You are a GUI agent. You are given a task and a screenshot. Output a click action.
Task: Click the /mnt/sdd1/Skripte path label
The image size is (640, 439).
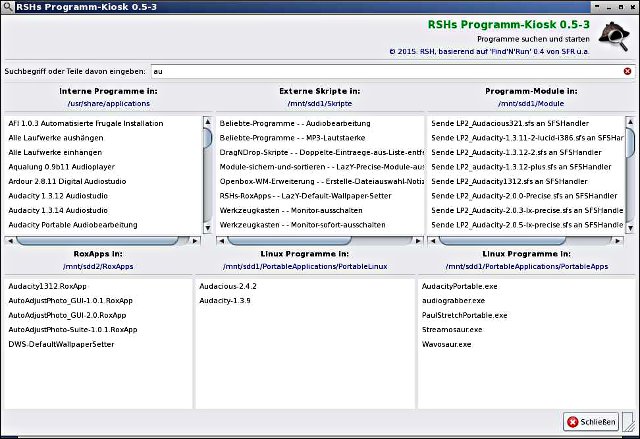point(320,104)
